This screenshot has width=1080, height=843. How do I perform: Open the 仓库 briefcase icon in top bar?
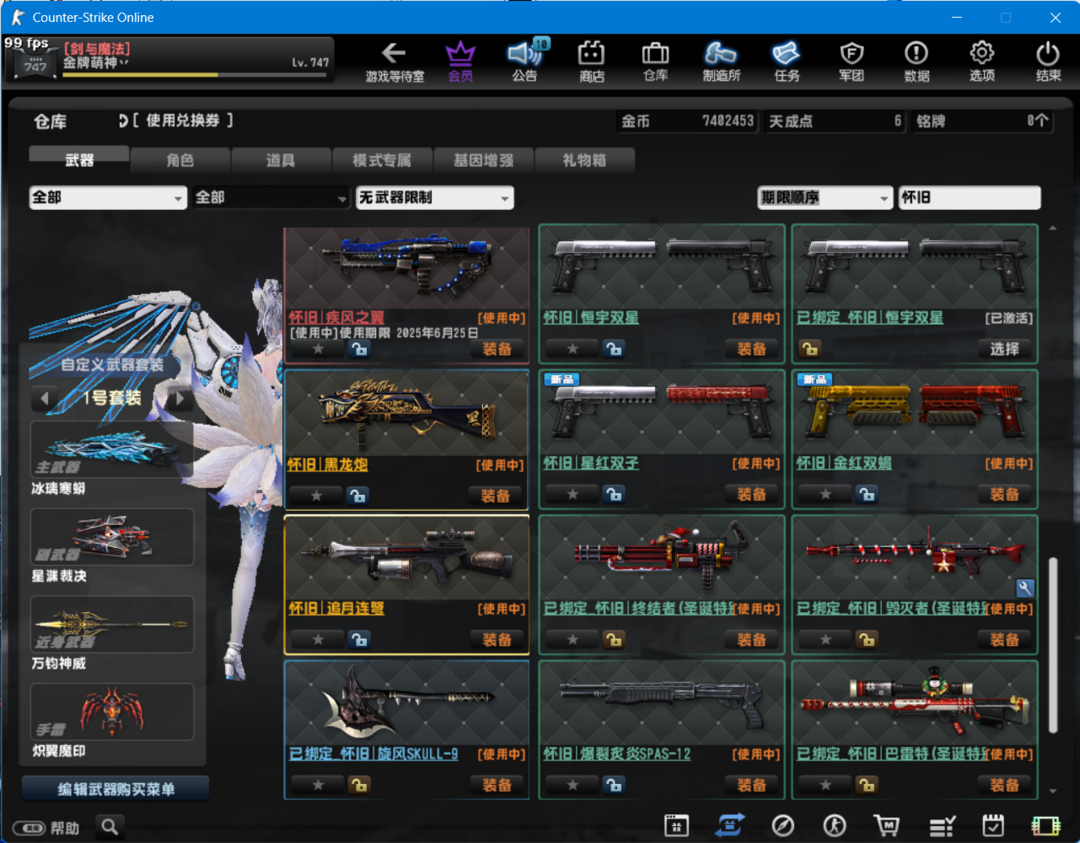tap(655, 61)
